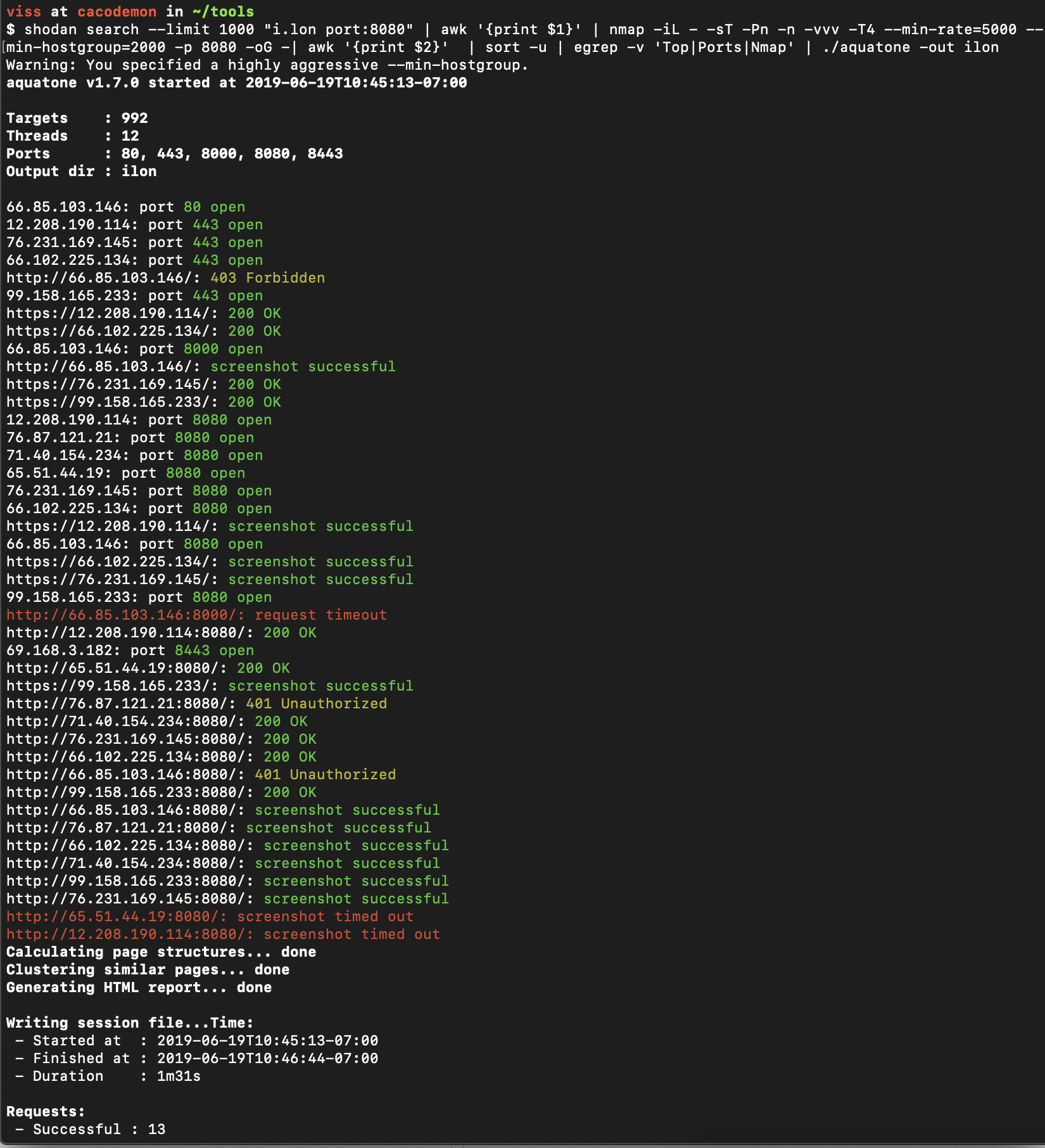Viewport: 1045px width, 1148px height.
Task: Click the 'Threads : 12' line
Action: point(73,136)
